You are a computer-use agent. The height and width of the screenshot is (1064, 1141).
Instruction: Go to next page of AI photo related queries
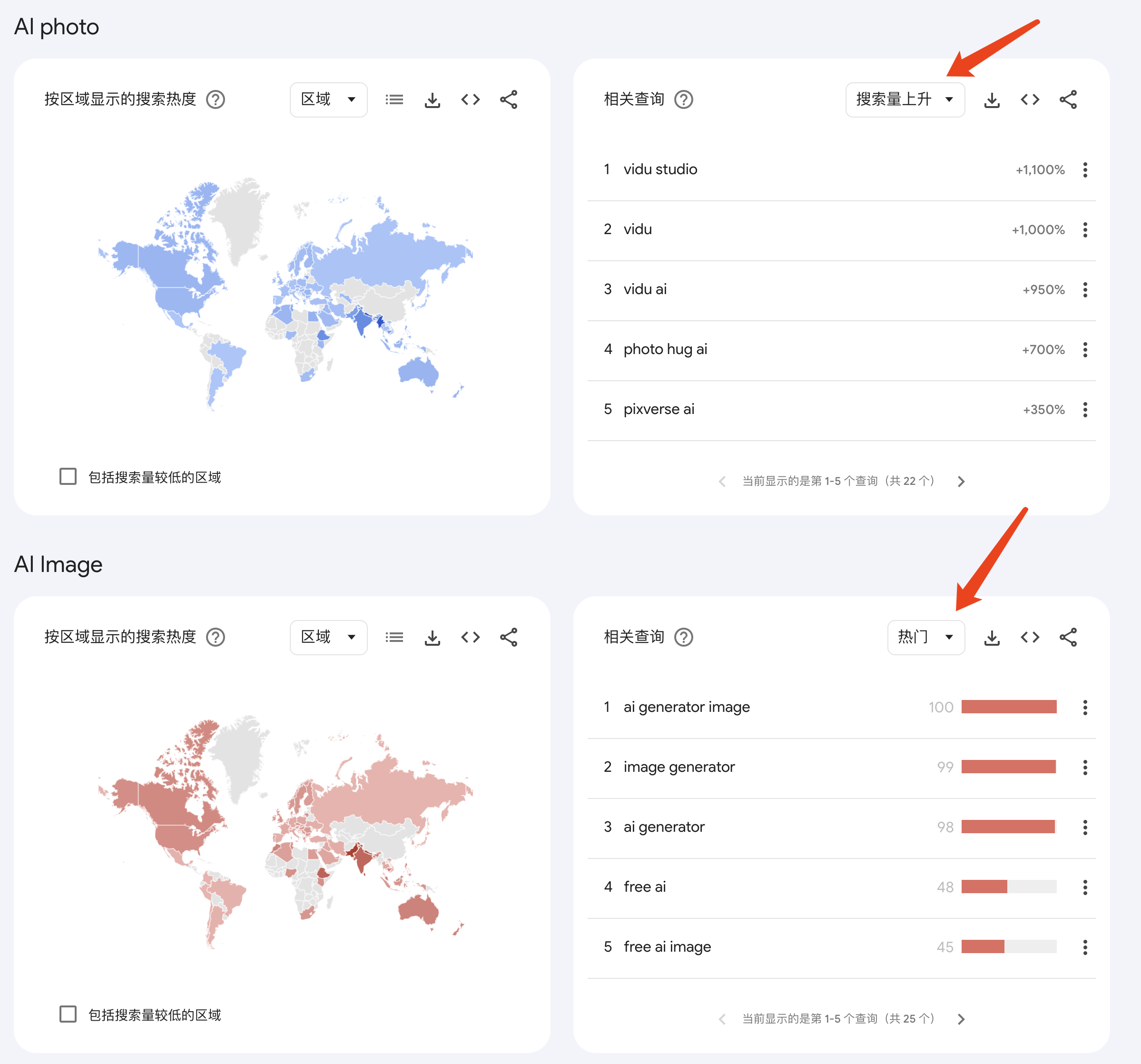pyautogui.click(x=961, y=482)
